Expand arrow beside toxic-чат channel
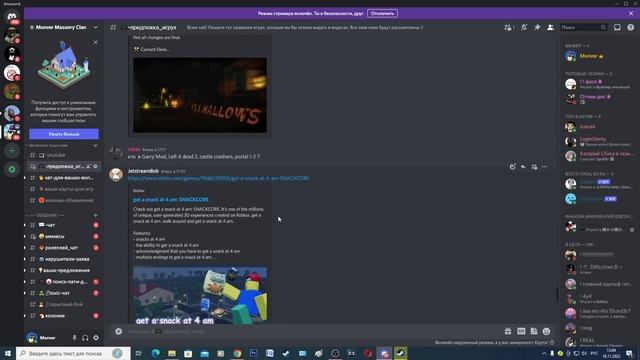The image size is (640, 360). coord(25,293)
